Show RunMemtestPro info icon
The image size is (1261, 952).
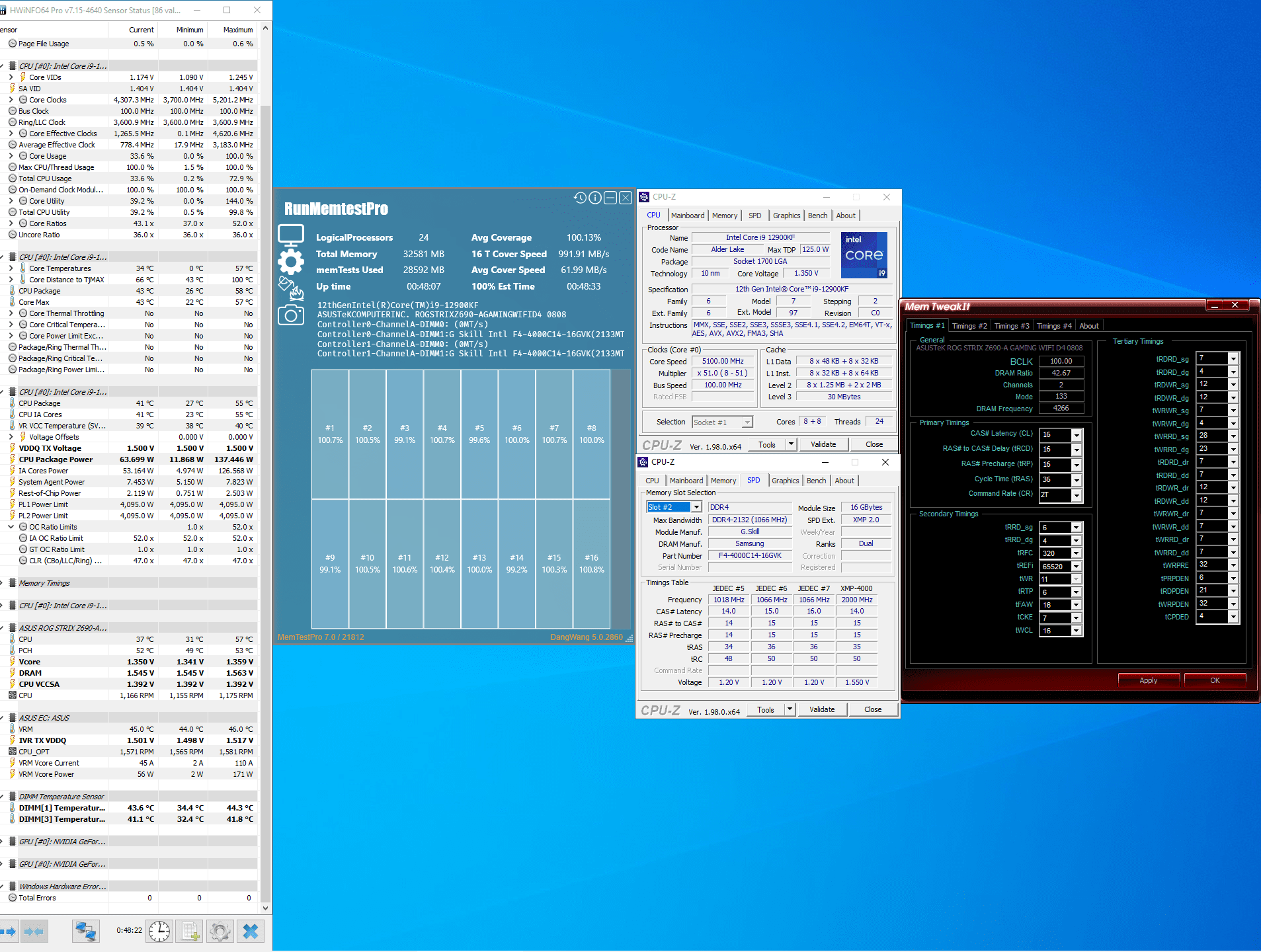point(595,198)
